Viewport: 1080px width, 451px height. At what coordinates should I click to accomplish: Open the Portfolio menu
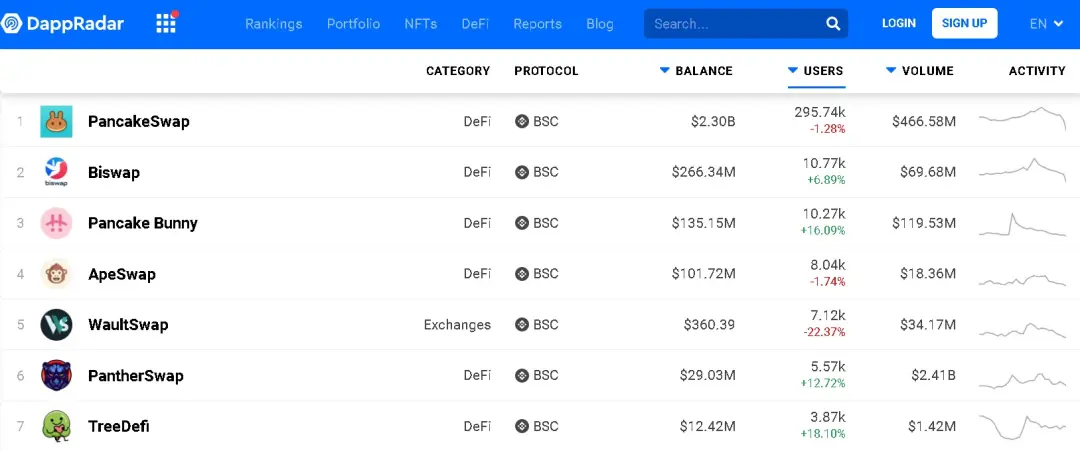(353, 24)
